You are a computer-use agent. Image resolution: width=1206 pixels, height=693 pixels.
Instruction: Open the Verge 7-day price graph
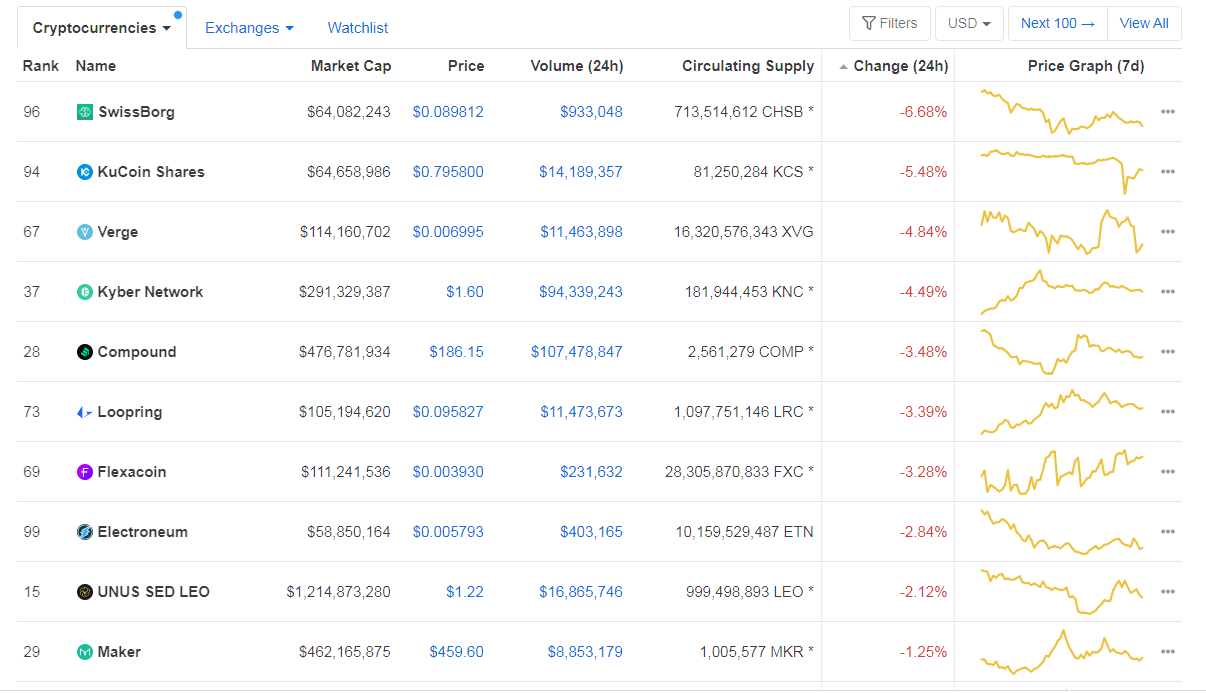tap(1062, 232)
